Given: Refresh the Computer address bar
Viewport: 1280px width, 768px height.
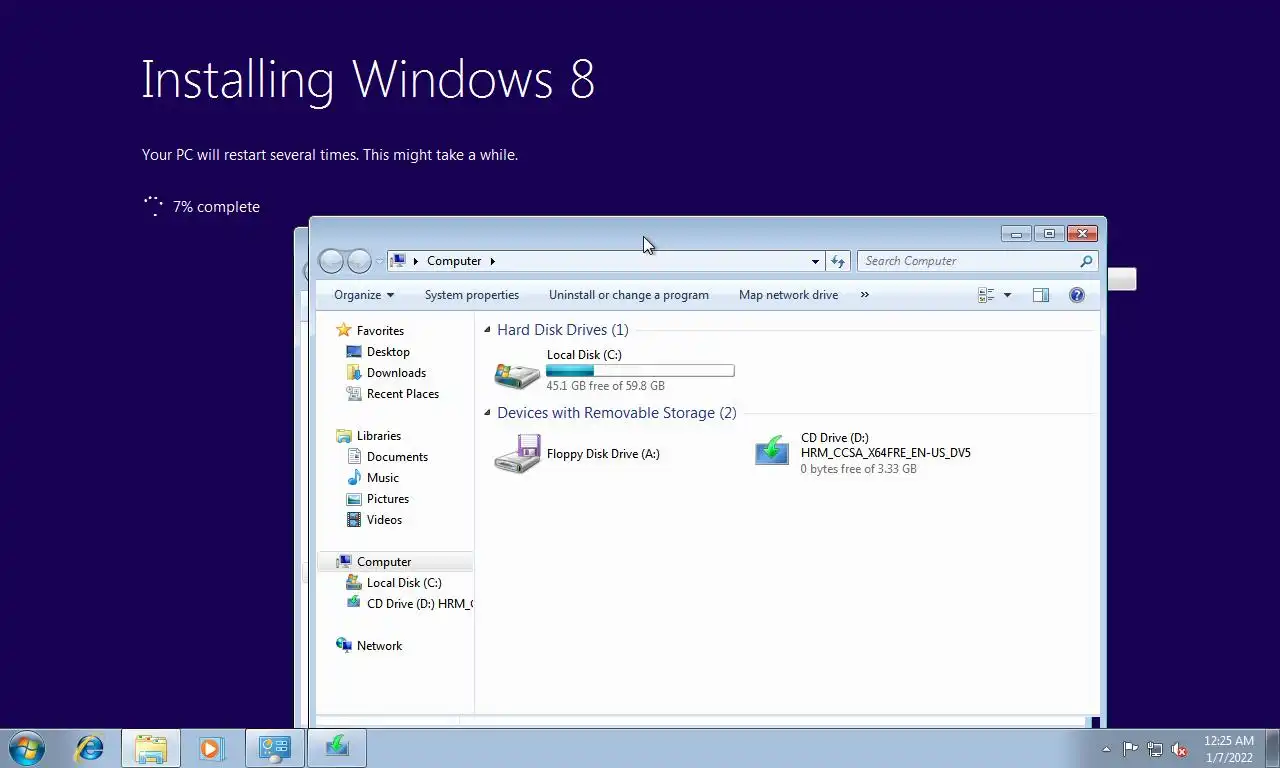Looking at the screenshot, I should [838, 261].
